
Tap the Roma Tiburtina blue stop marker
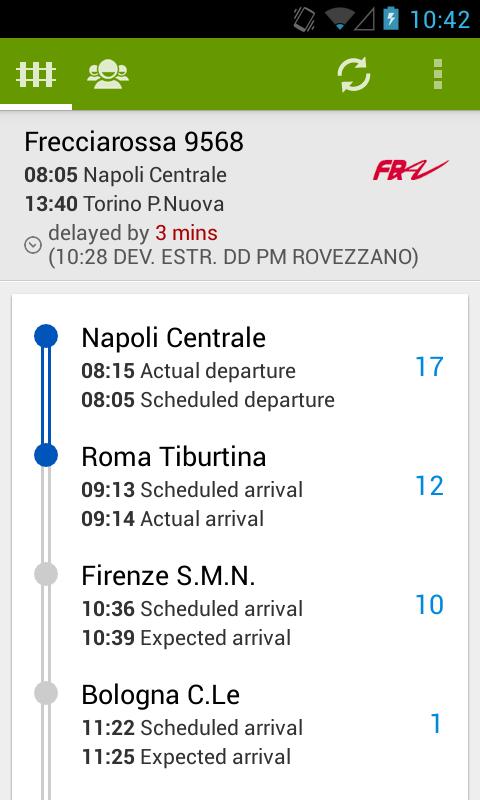[x=46, y=455]
